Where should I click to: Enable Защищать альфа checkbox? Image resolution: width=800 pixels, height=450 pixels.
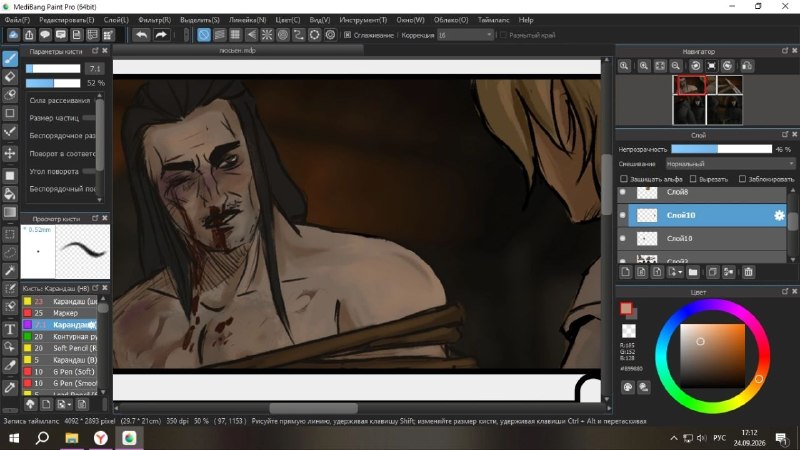(x=623, y=179)
